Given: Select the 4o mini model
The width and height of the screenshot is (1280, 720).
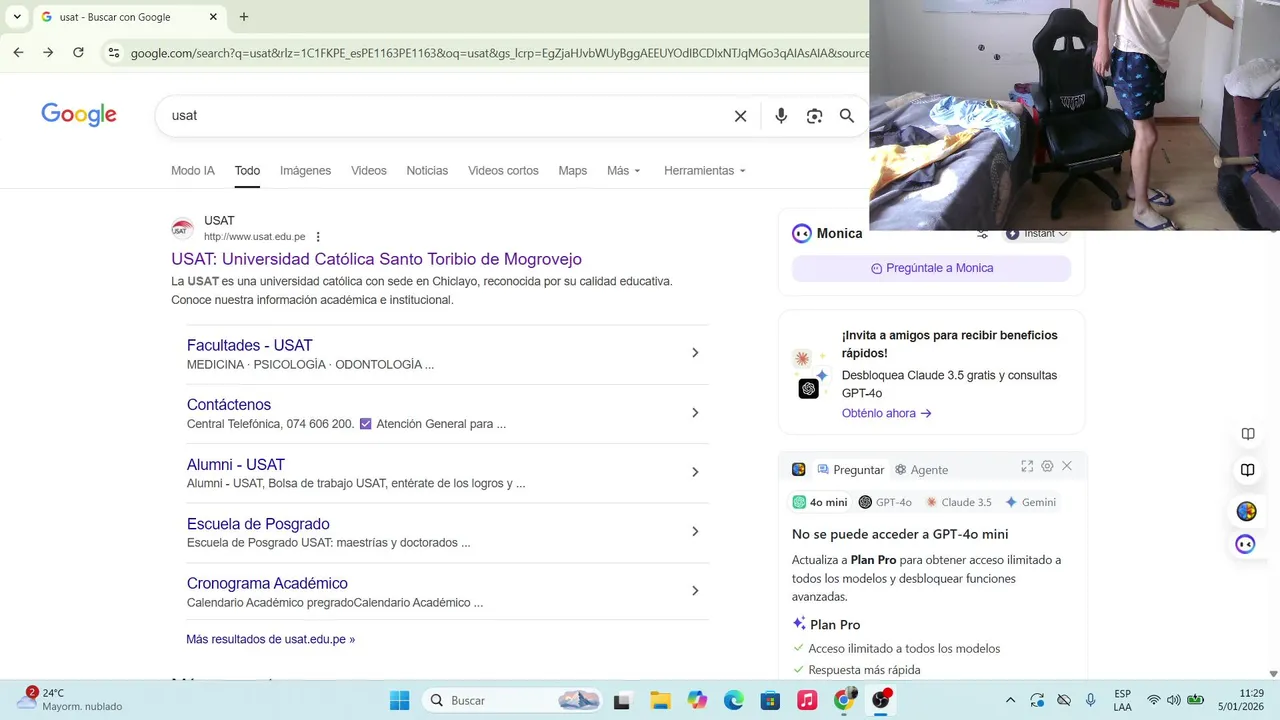Looking at the screenshot, I should coord(820,502).
